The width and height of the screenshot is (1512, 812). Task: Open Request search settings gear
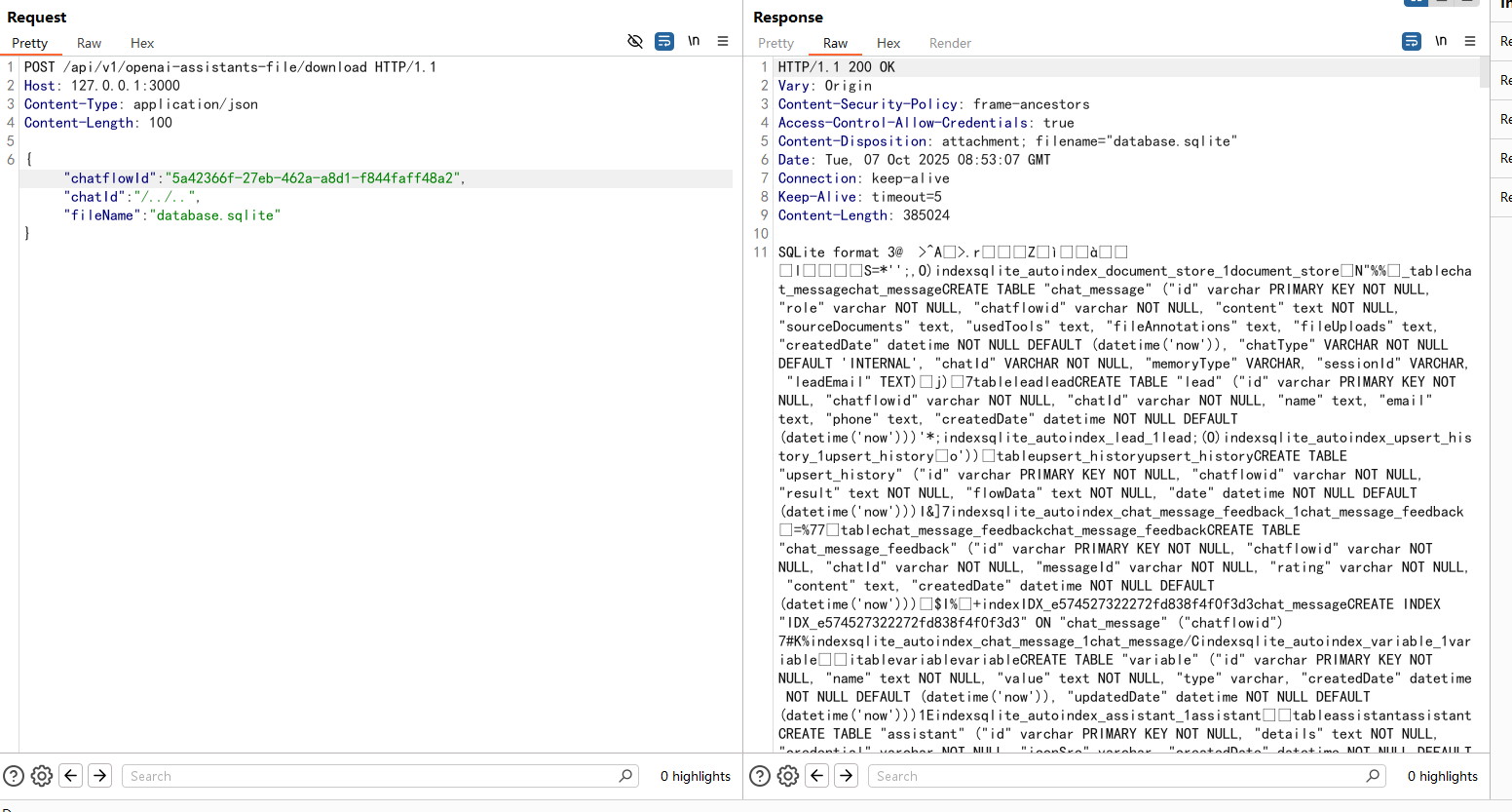click(42, 776)
